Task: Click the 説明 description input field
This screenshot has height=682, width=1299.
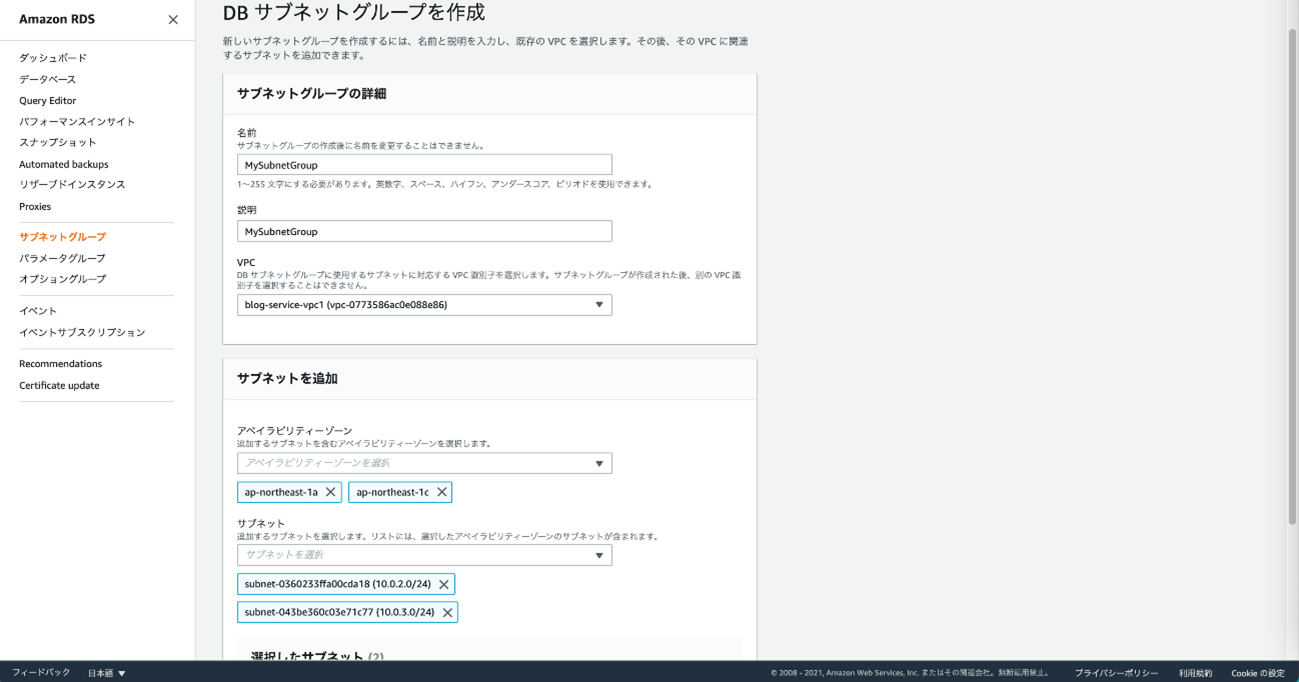Action: tap(424, 231)
